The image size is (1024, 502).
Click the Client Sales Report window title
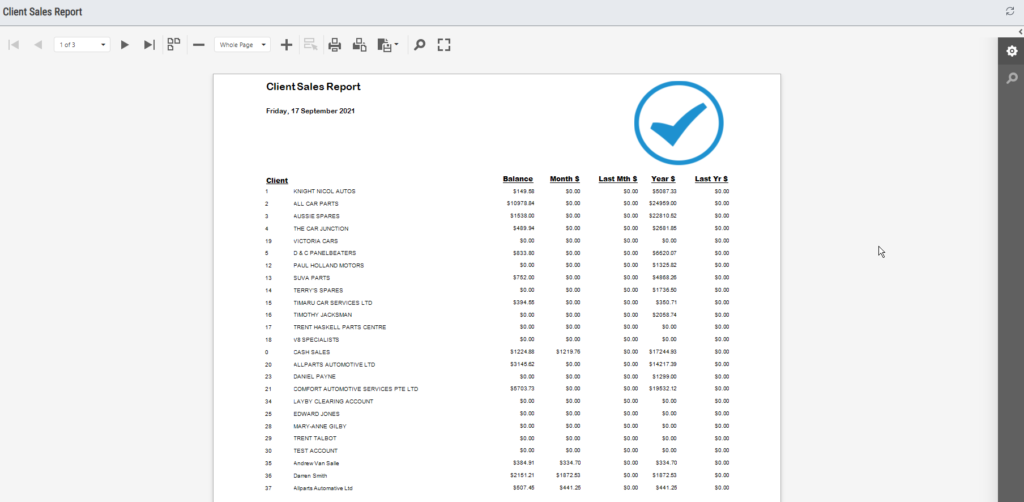pyautogui.click(x=42, y=12)
